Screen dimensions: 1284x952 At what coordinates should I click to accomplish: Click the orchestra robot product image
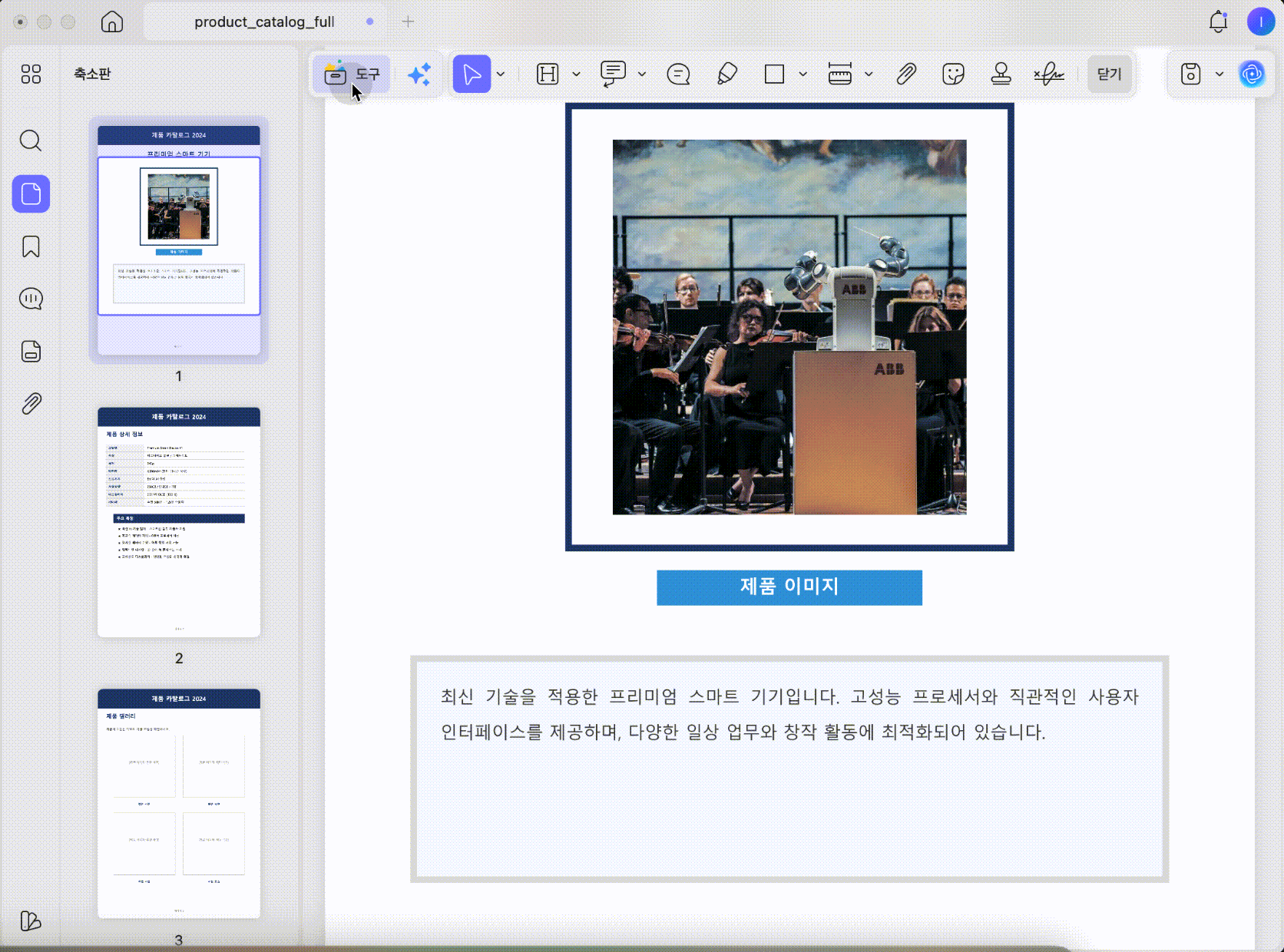click(x=789, y=327)
